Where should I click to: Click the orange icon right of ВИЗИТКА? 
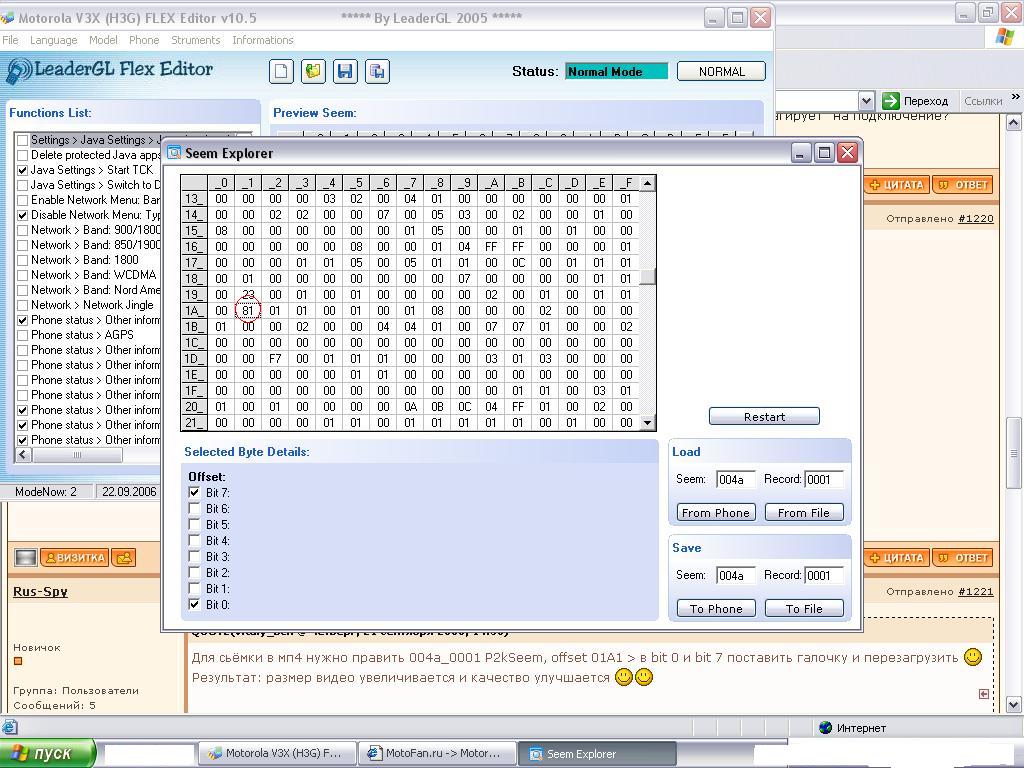pos(123,558)
